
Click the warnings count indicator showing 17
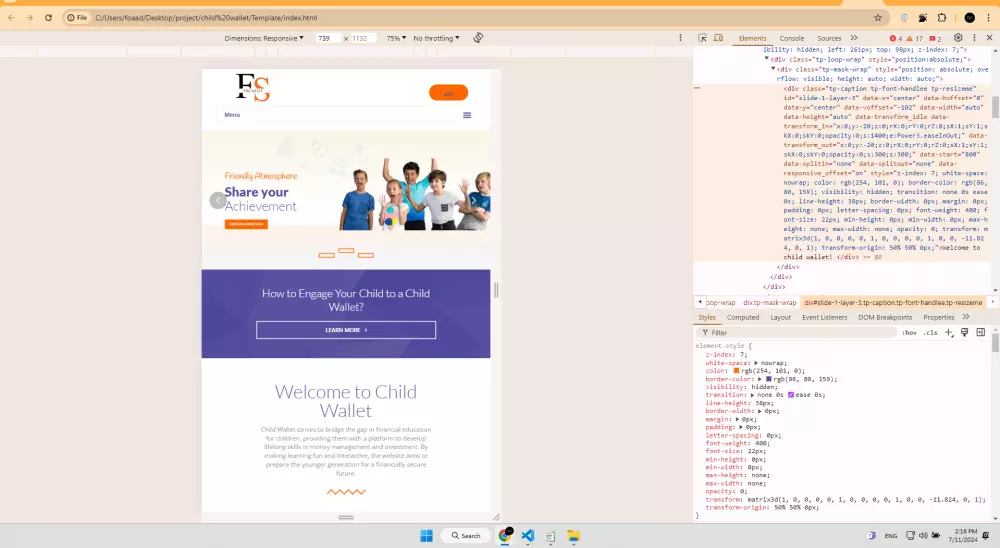(x=915, y=38)
